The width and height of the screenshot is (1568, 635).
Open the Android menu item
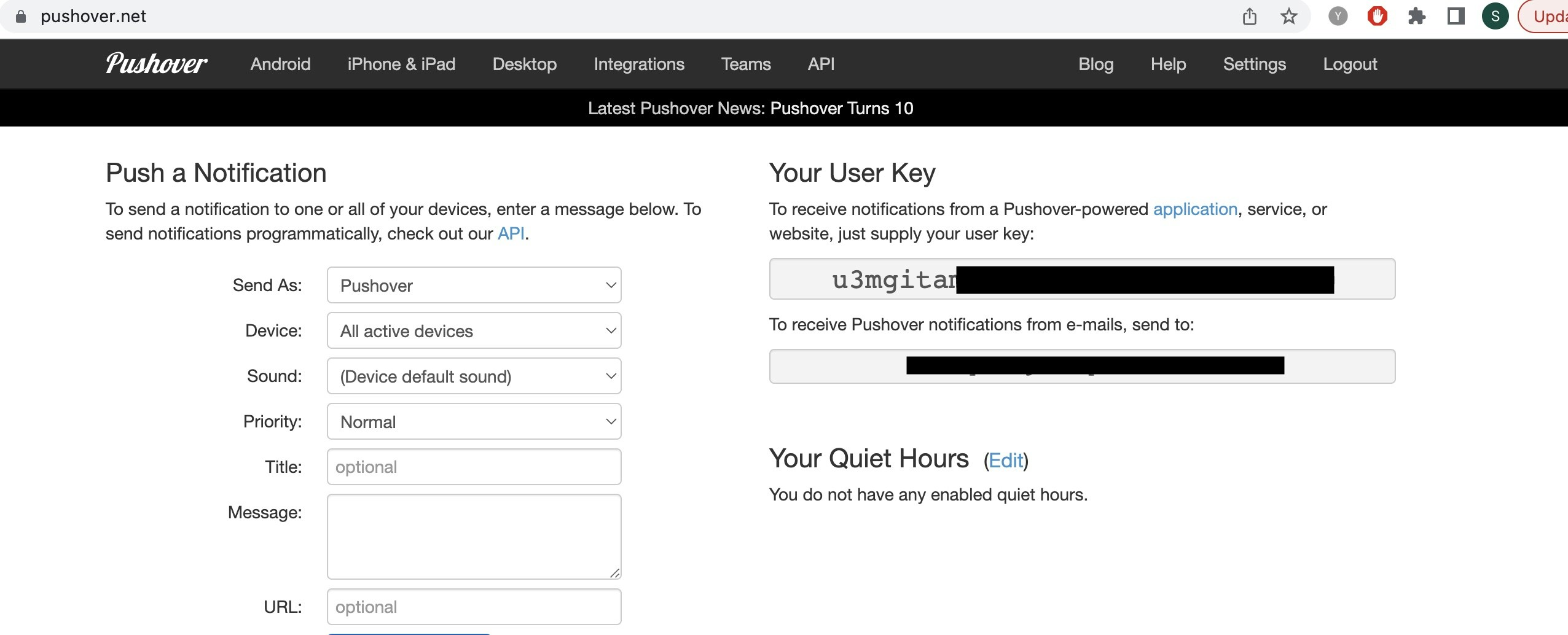tap(280, 64)
